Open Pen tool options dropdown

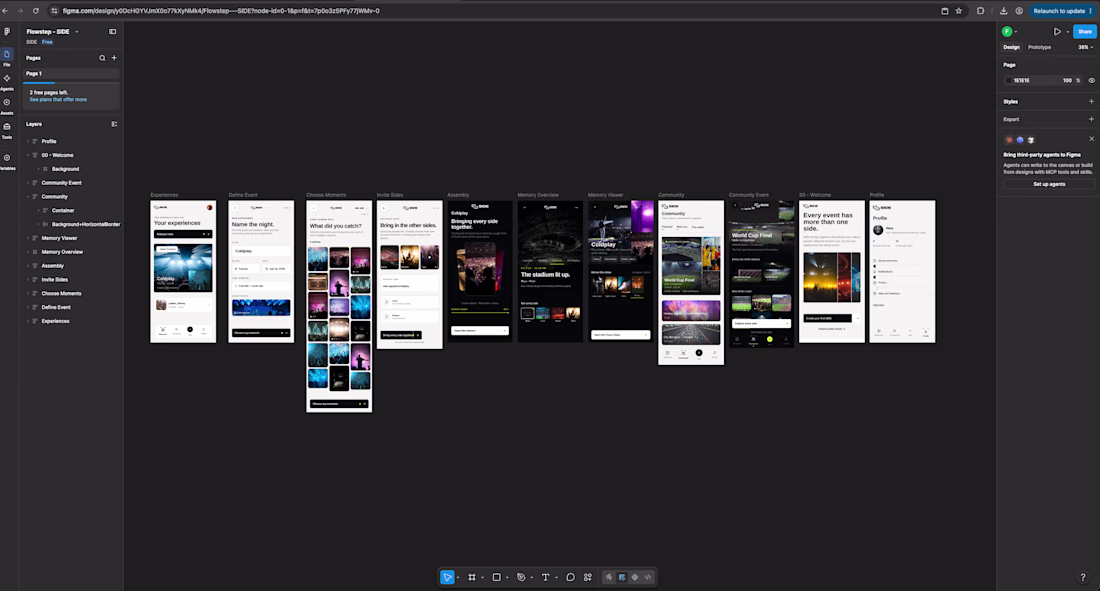(x=531, y=578)
